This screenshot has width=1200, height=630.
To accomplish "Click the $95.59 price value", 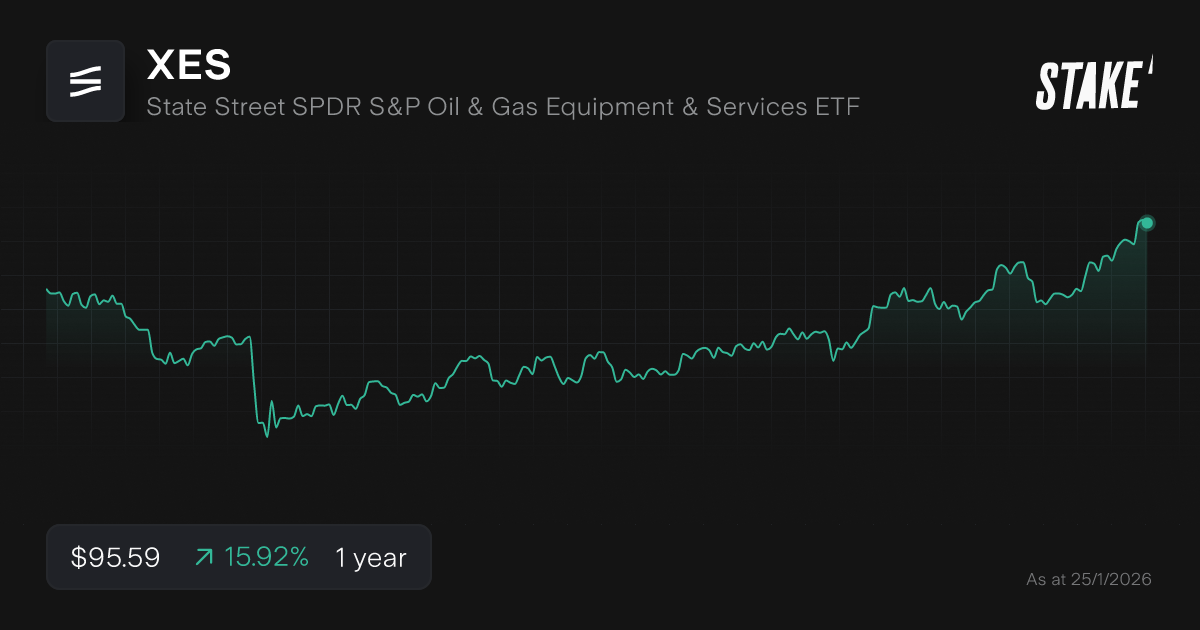I will (x=116, y=558).
